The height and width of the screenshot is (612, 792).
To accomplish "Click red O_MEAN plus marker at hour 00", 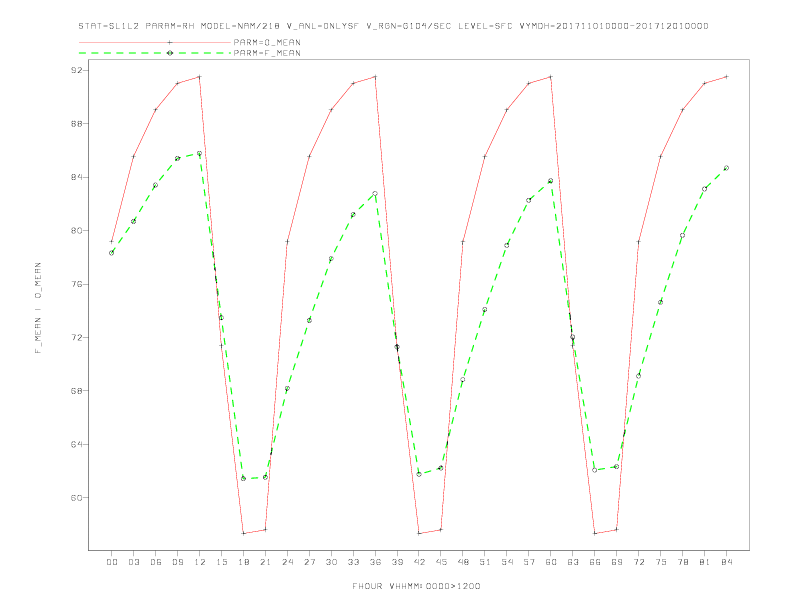I will click(x=112, y=242).
